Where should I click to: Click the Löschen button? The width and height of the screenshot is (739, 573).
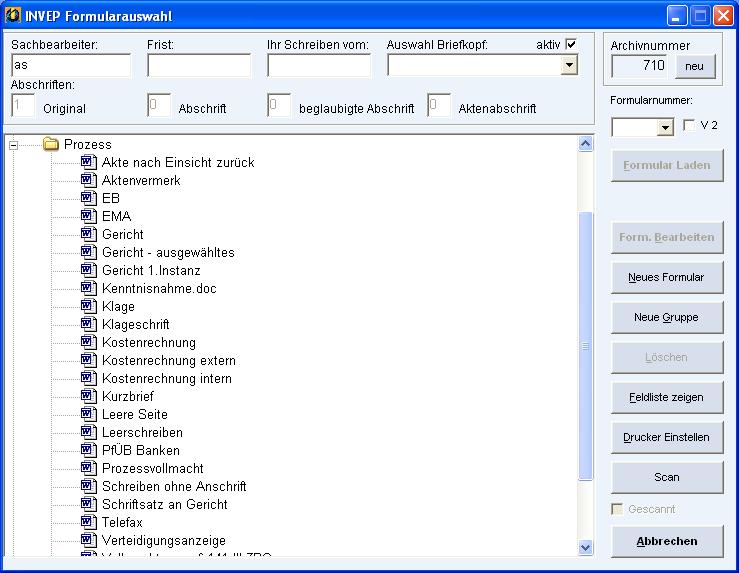tap(667, 357)
